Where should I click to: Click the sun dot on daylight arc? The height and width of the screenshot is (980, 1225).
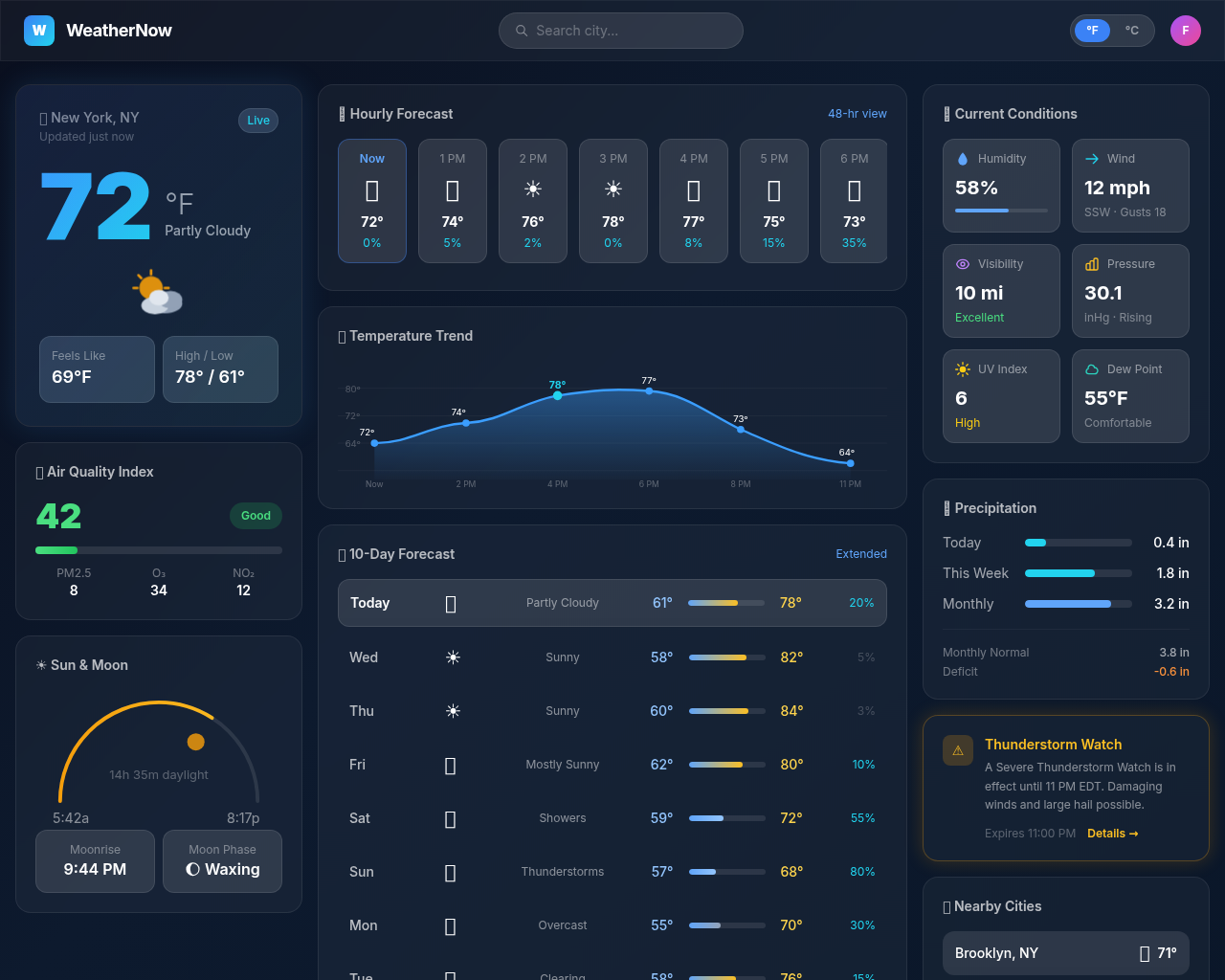click(x=196, y=742)
